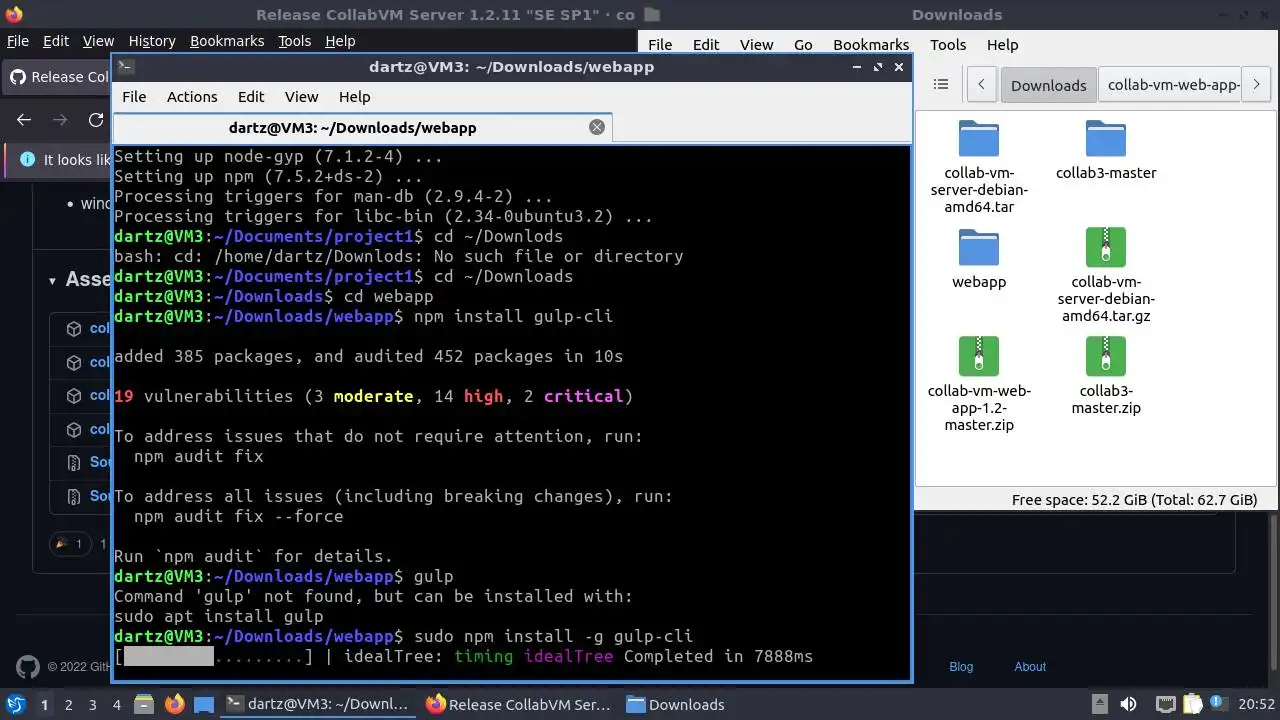The image size is (1280, 720).
Task: Open the removable media tray icon
Action: coord(1099,704)
